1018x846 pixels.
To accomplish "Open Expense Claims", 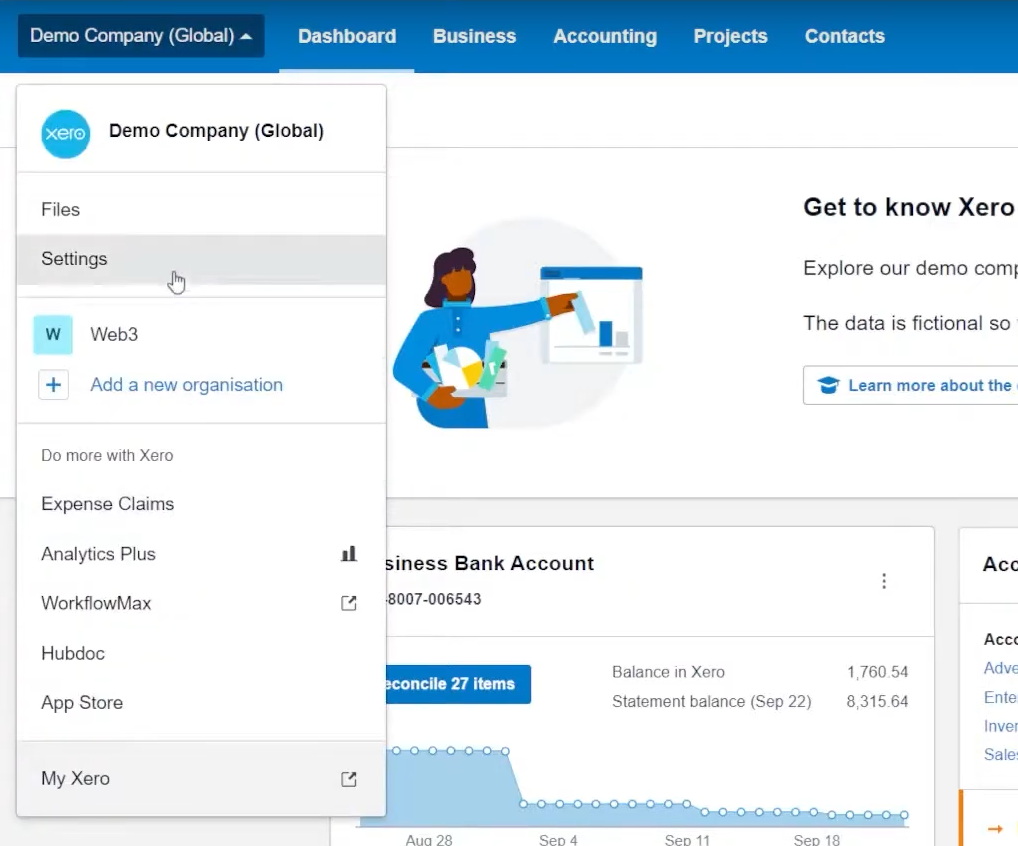I will 201,504.
